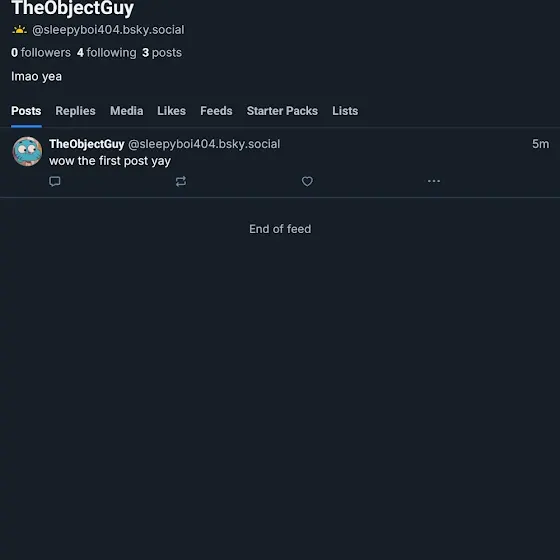The width and height of the screenshot is (560, 560).
Task: Switch to the Lists tab
Action: click(345, 111)
